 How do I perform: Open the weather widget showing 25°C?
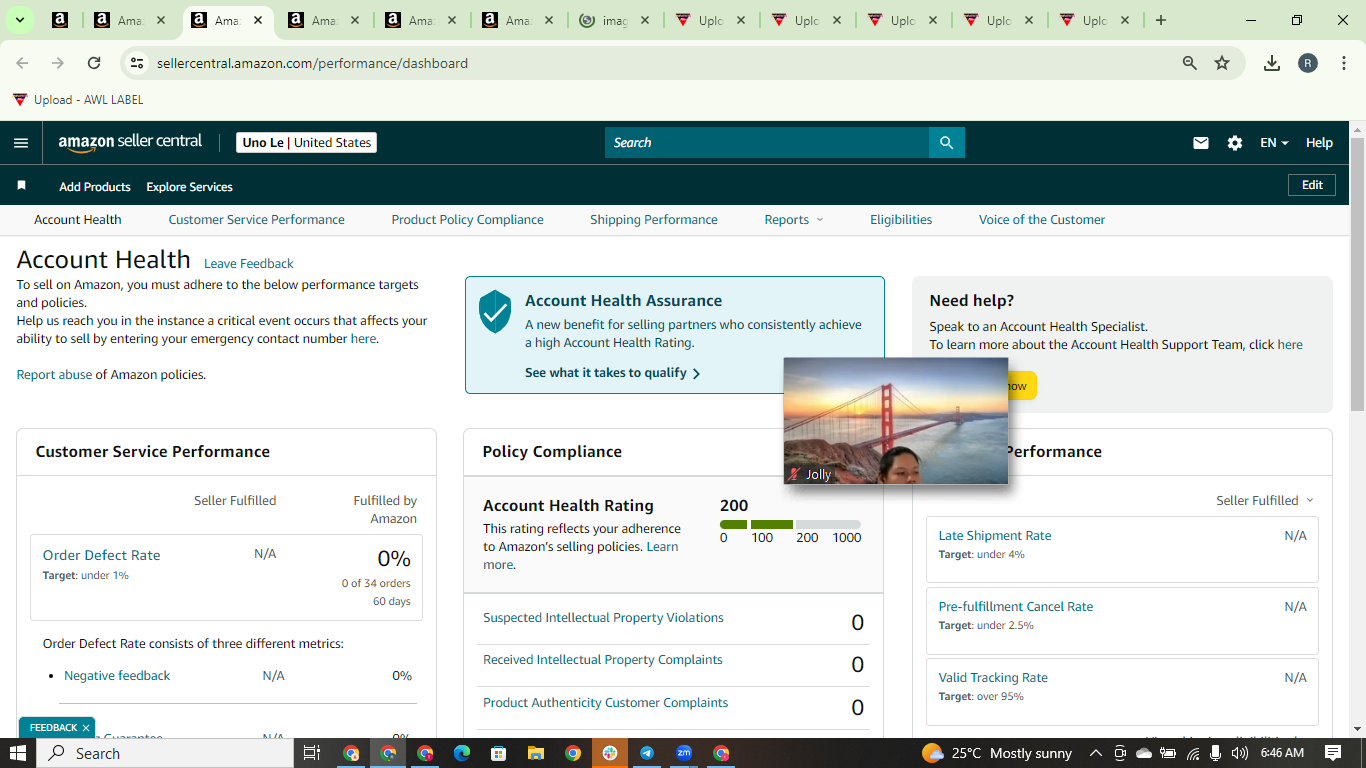pyautogui.click(x=997, y=753)
